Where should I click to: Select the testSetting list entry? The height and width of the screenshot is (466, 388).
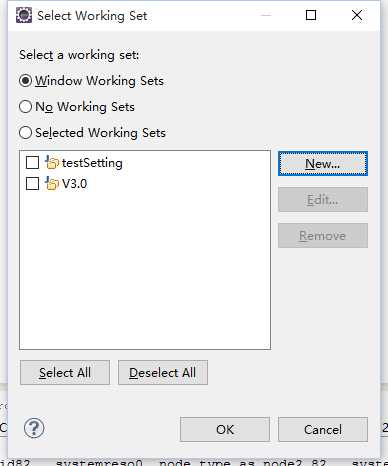[92, 163]
